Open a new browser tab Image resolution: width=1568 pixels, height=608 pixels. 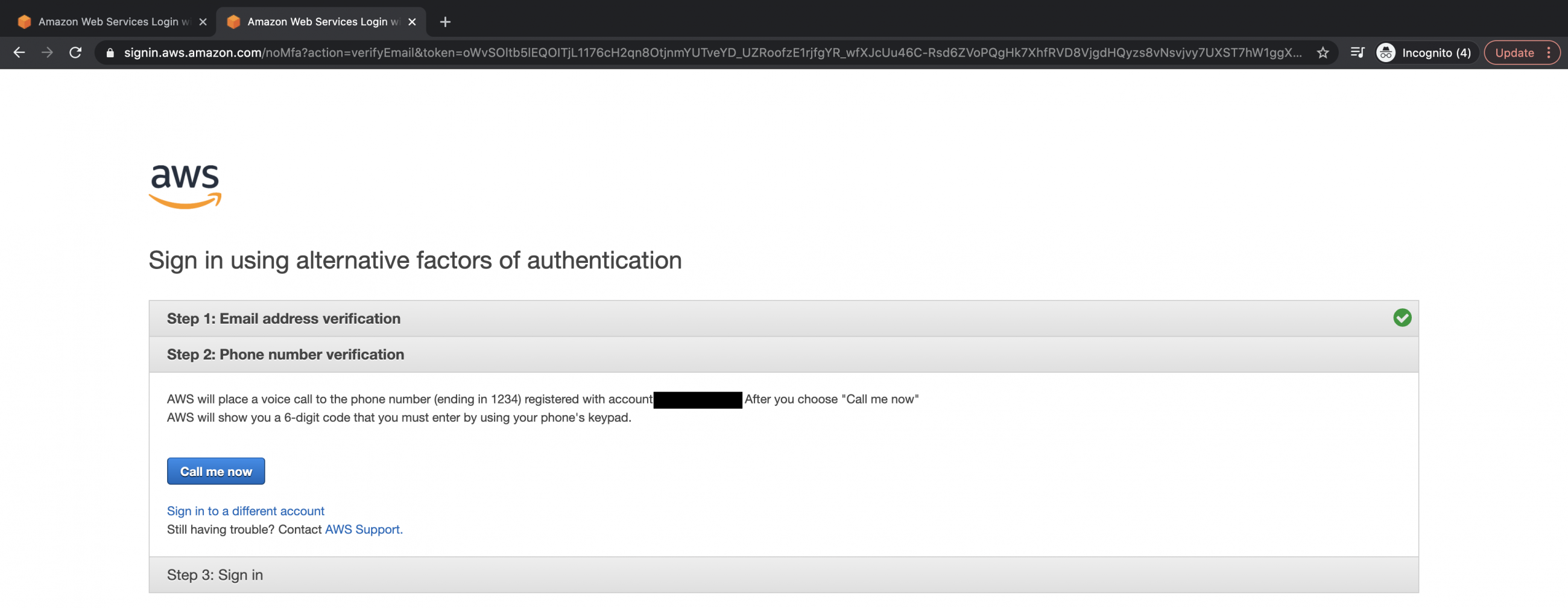(445, 22)
